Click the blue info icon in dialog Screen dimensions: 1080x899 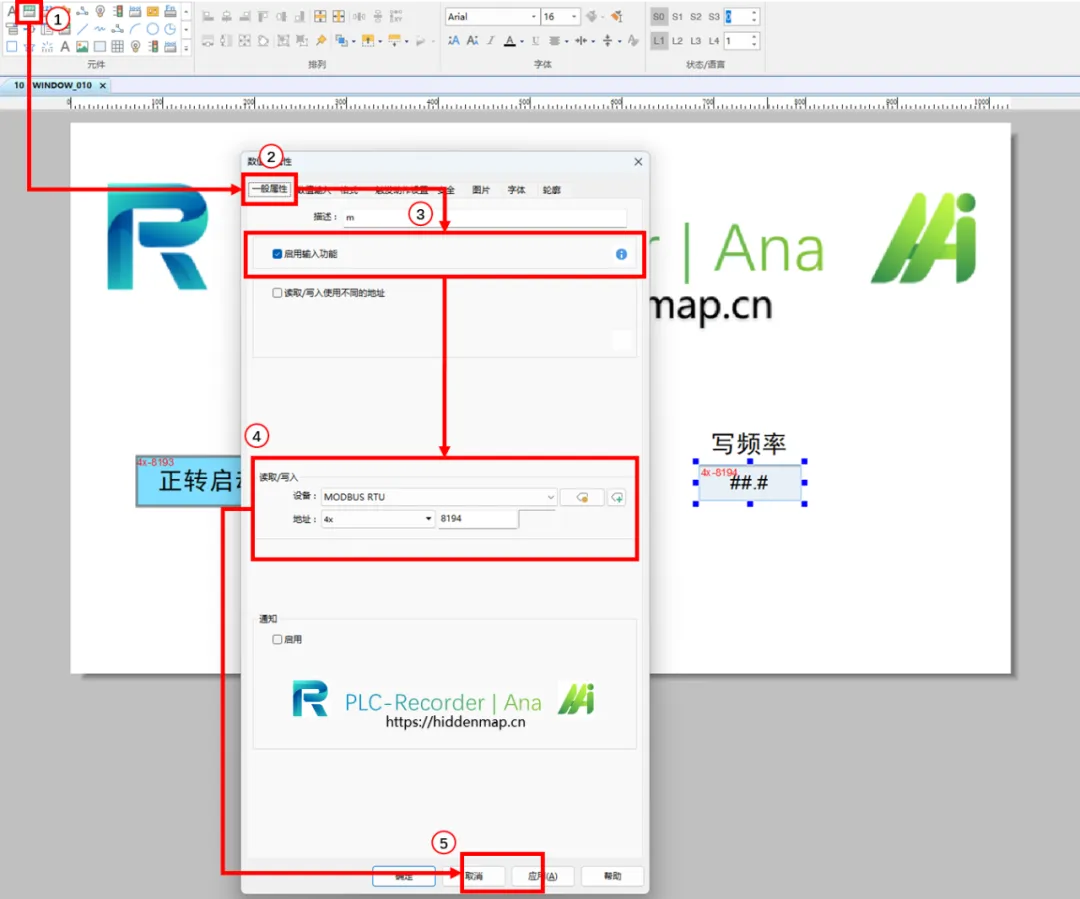(621, 254)
